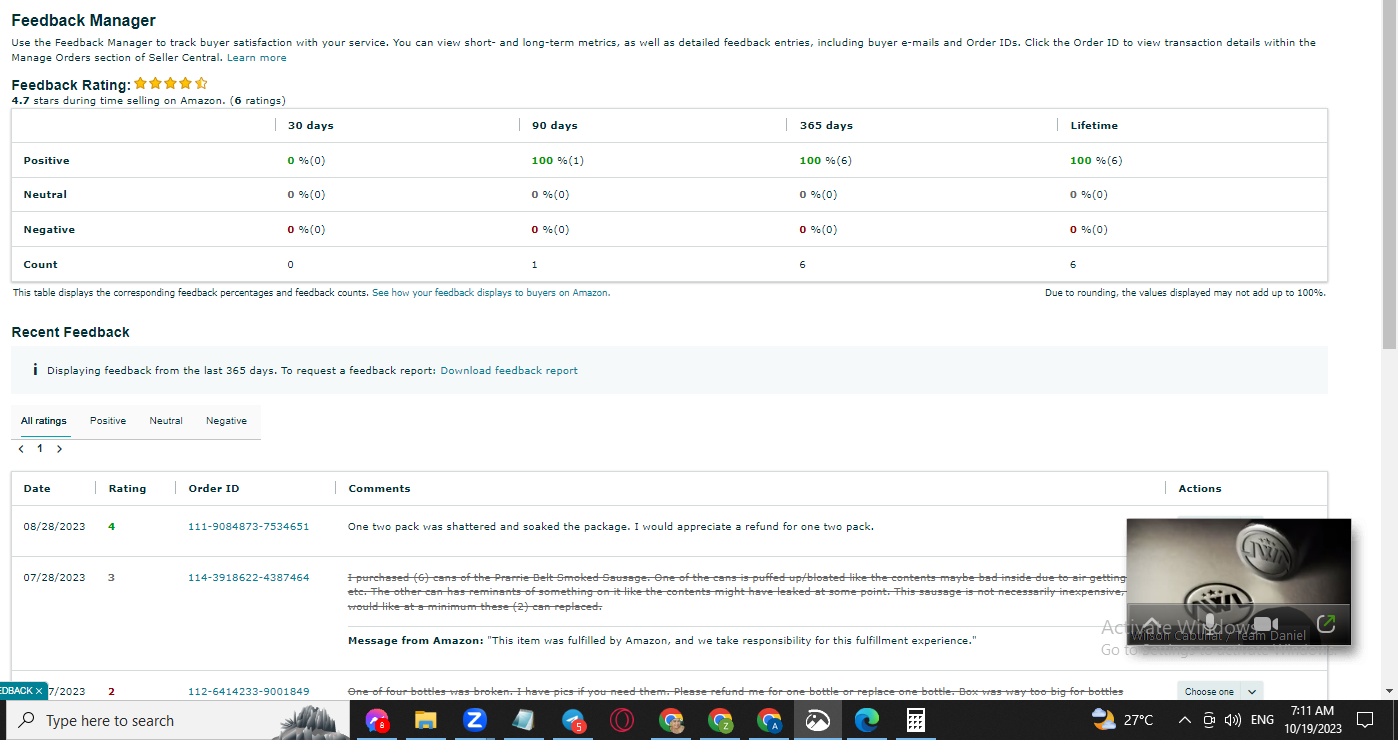The width and height of the screenshot is (1398, 740).
Task: Open how your feedback displays to buyers link
Action: [491, 293]
